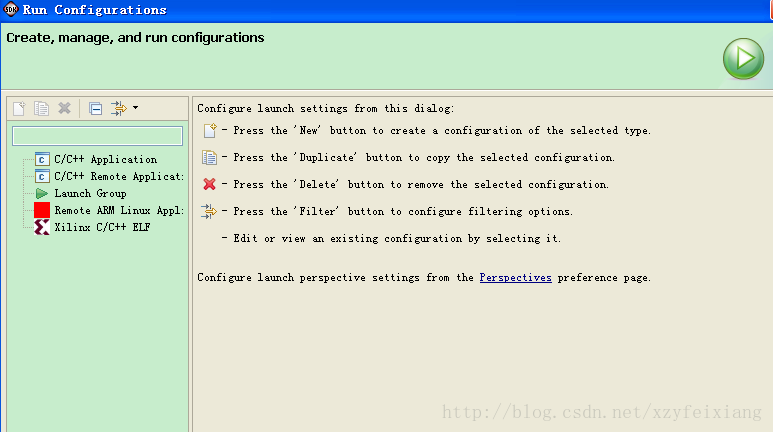773x432 pixels.
Task: Select C/C++ Application in the tree
Action: tap(105, 159)
